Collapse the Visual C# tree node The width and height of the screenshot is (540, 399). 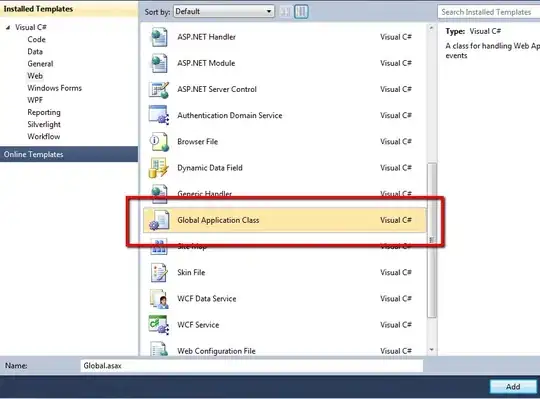[x=8, y=28]
